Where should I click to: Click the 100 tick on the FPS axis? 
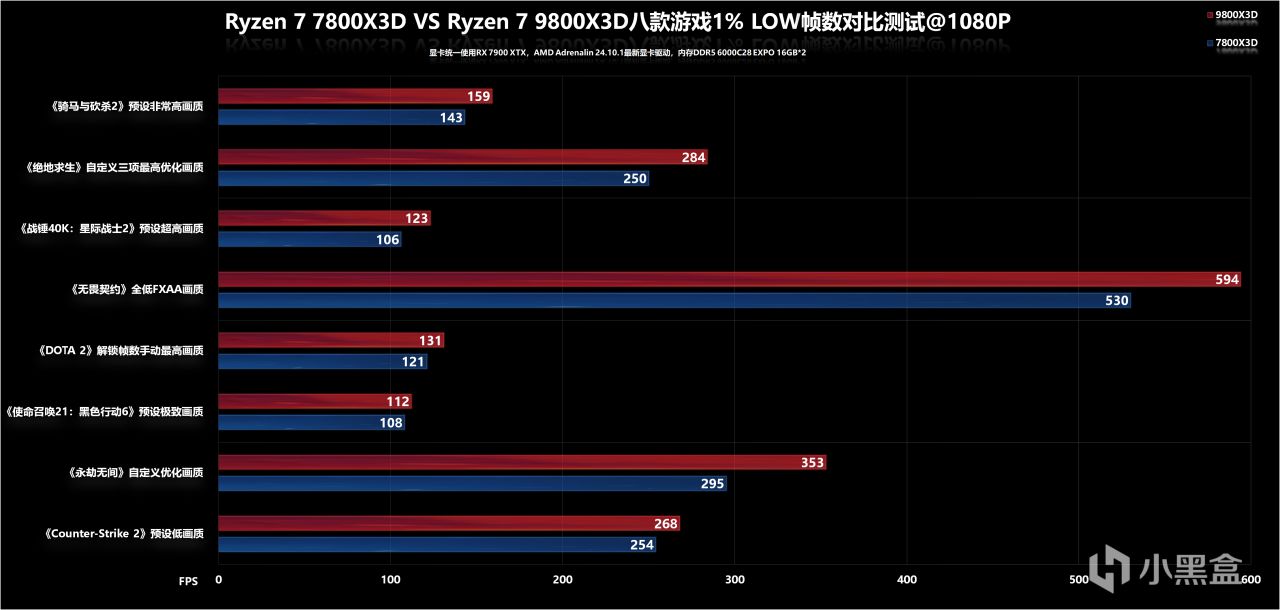click(390, 580)
